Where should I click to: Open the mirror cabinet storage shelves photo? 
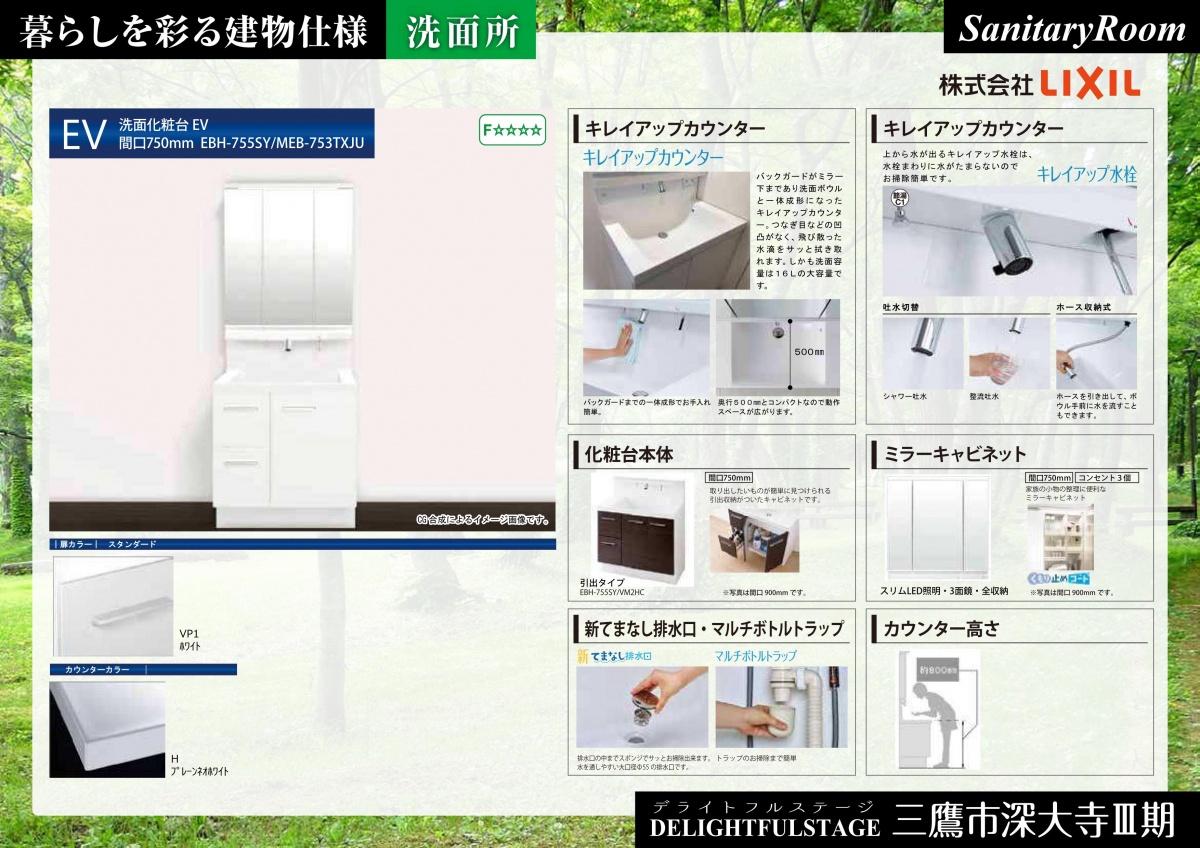point(1060,538)
